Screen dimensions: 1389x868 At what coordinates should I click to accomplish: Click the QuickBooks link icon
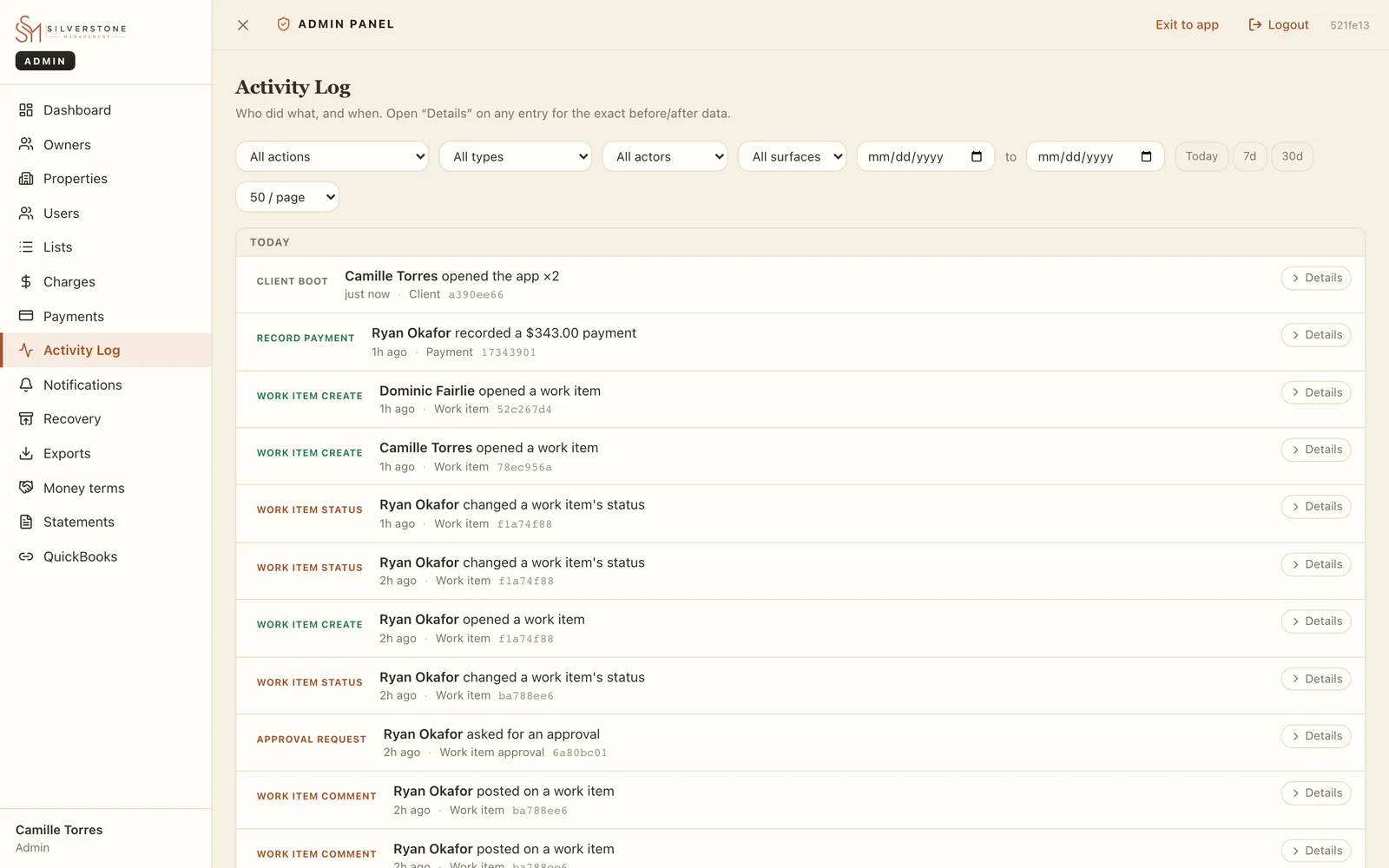(26, 556)
